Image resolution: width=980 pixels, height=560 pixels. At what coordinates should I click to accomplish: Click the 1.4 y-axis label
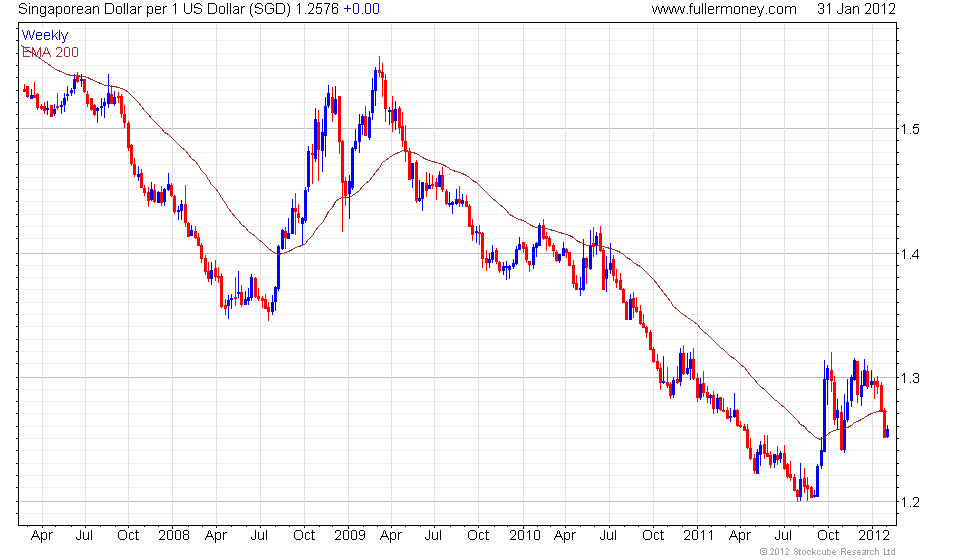tap(910, 254)
